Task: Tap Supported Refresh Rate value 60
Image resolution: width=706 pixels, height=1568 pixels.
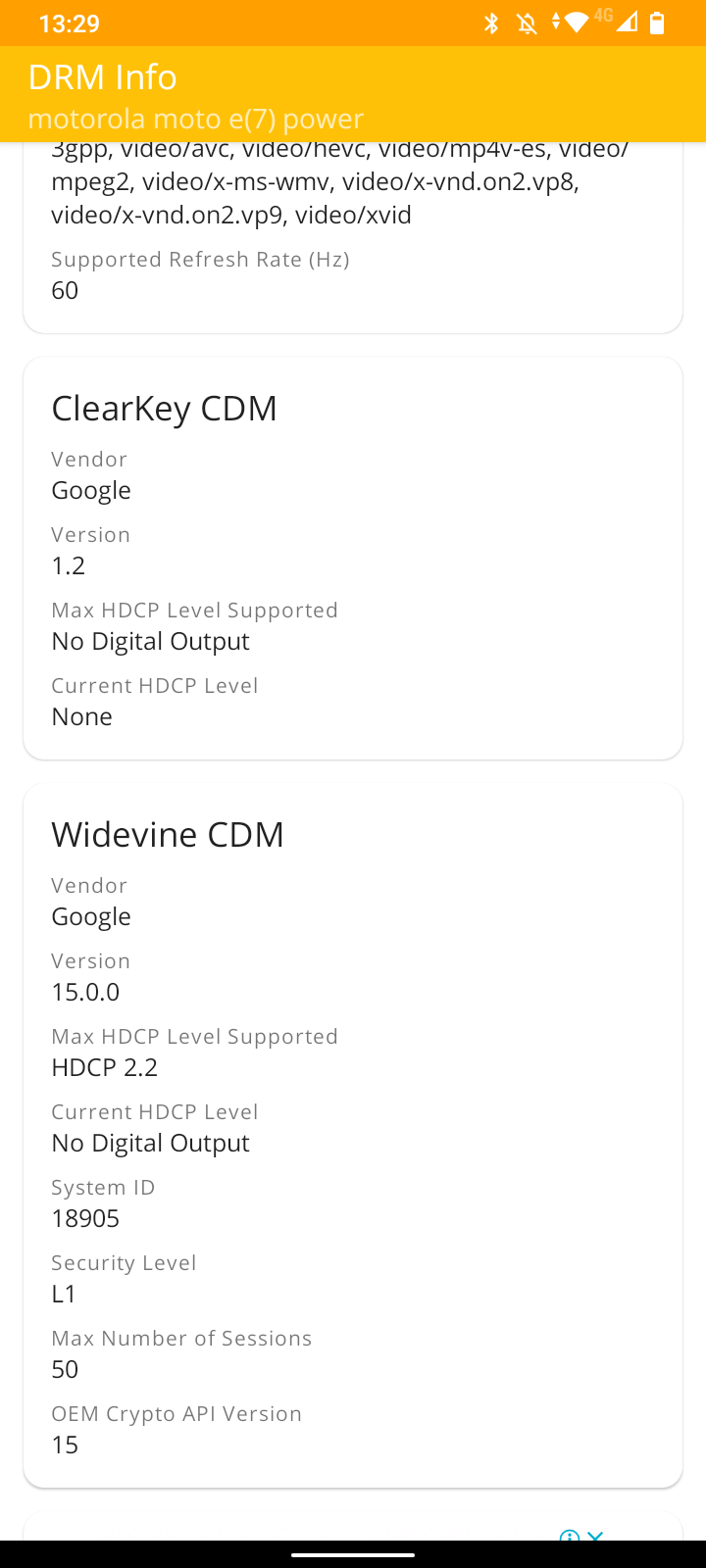Action: tap(65, 290)
